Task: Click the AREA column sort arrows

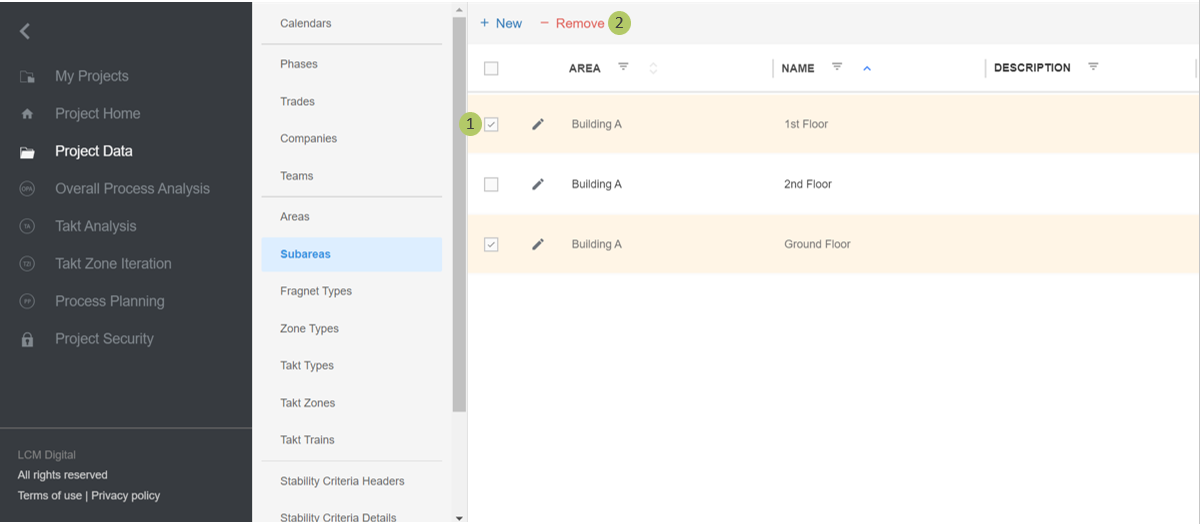Action: click(653, 68)
